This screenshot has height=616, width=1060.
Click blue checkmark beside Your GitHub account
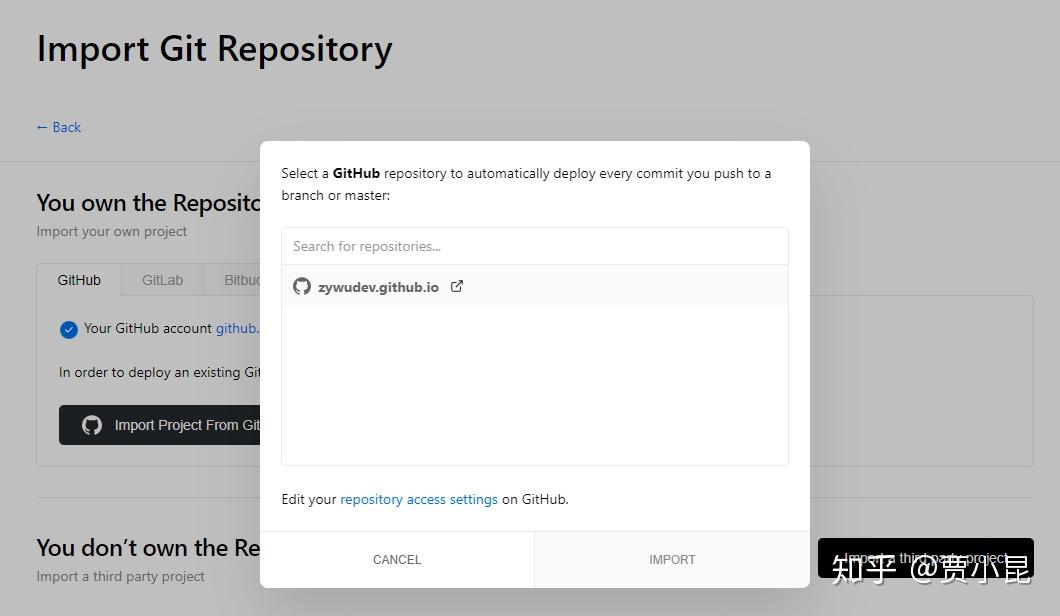pyautogui.click(x=68, y=329)
